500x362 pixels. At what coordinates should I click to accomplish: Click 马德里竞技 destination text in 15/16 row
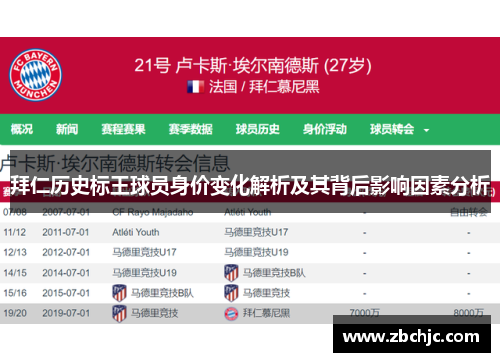tap(266, 293)
